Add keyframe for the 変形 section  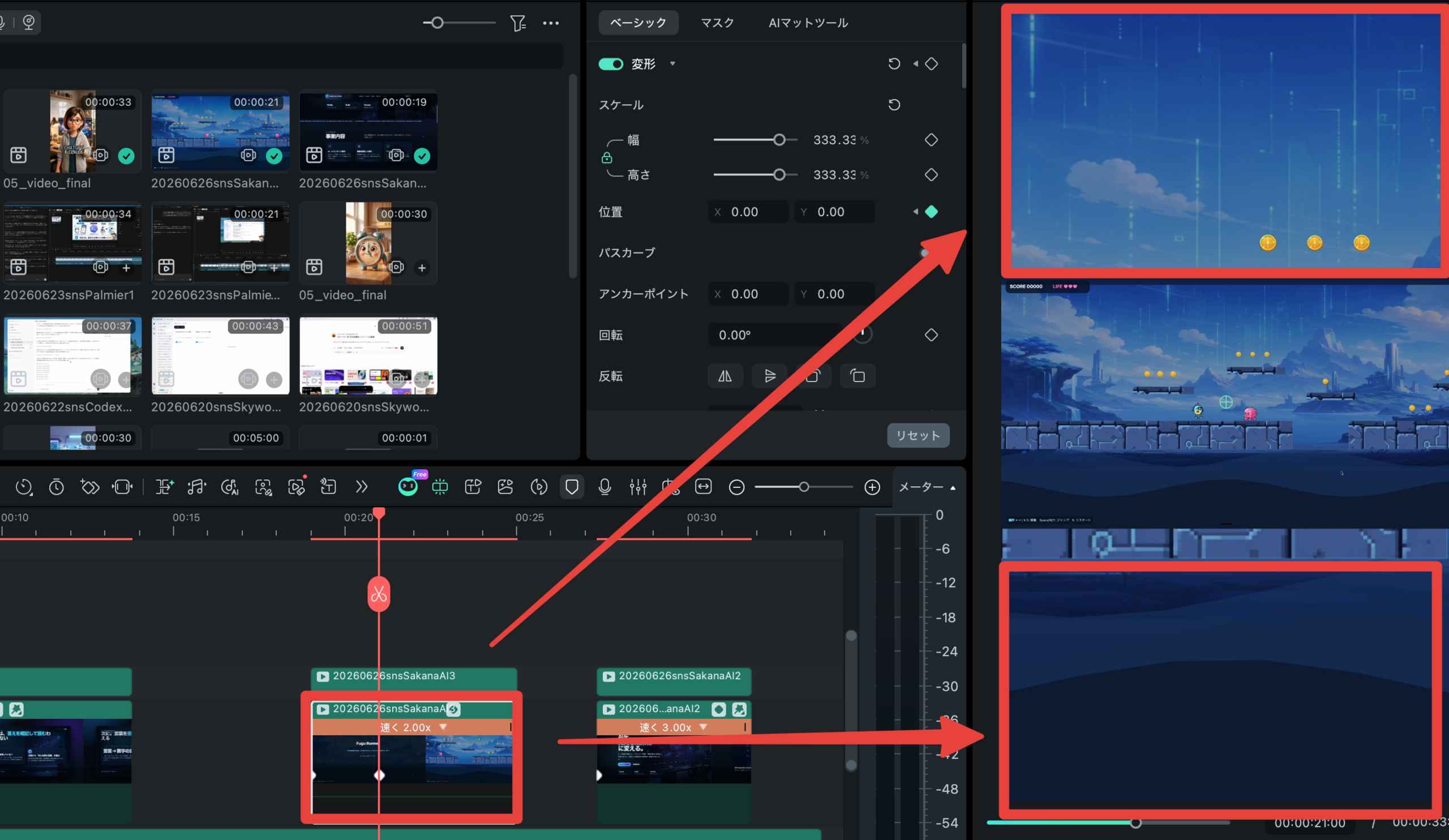tap(932, 64)
